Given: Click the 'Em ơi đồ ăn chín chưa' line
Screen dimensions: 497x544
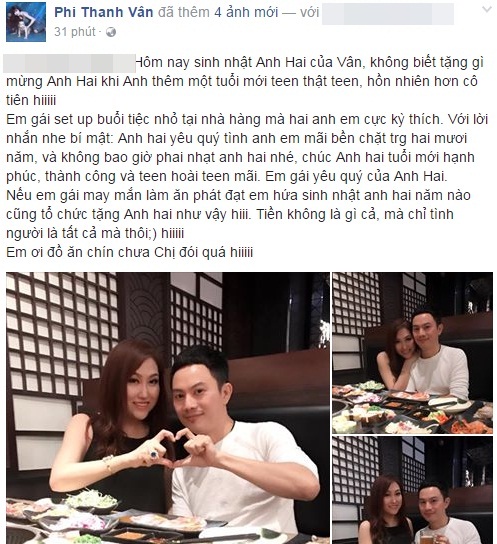Looking at the screenshot, I should (x=129, y=252).
